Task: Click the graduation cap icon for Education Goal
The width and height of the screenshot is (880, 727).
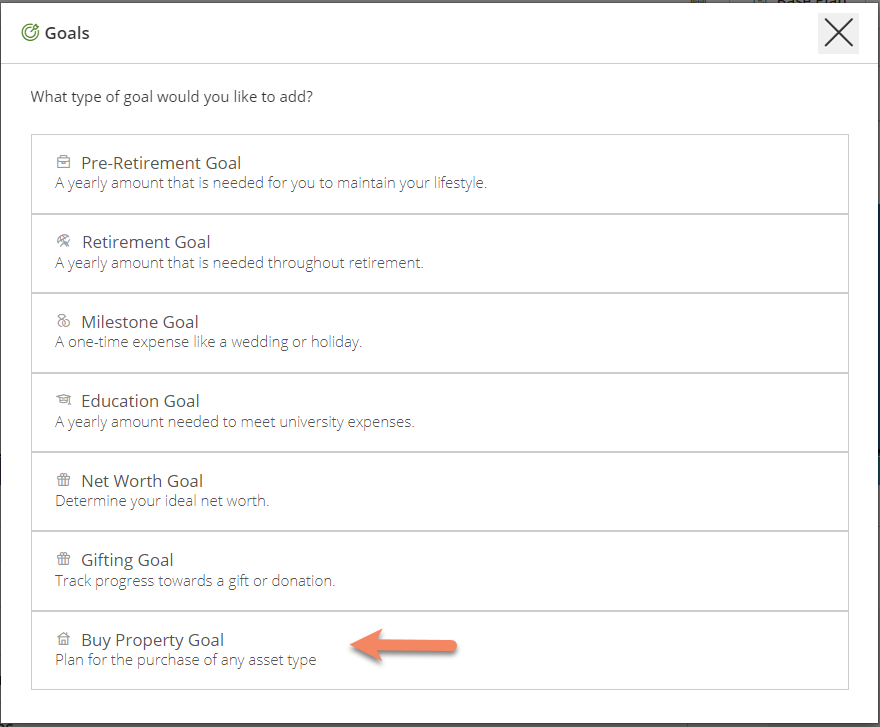Action: coord(64,400)
